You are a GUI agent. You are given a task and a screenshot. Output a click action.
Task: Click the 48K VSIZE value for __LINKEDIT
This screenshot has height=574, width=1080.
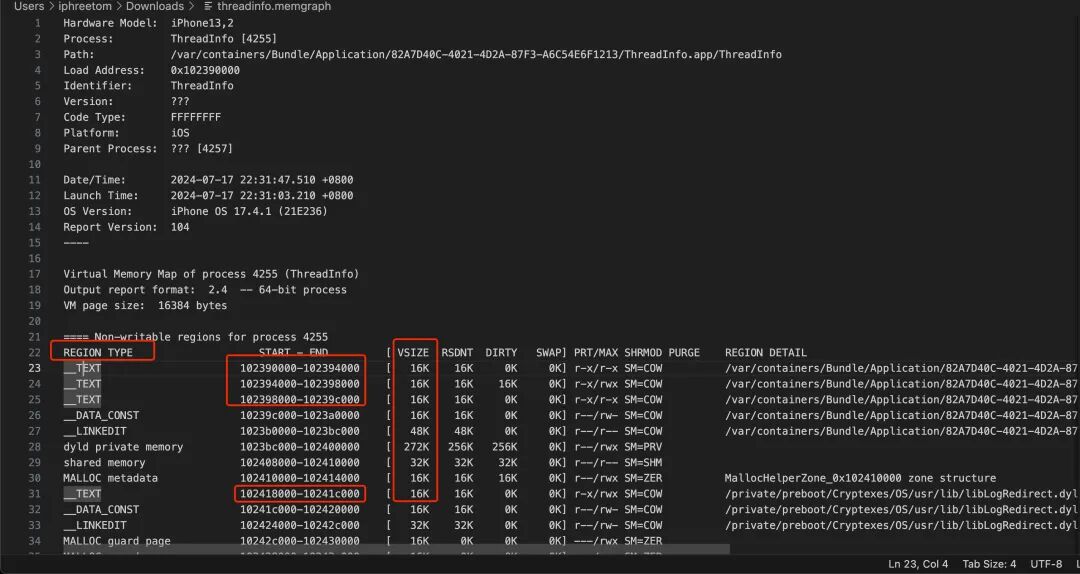[x=419, y=431]
